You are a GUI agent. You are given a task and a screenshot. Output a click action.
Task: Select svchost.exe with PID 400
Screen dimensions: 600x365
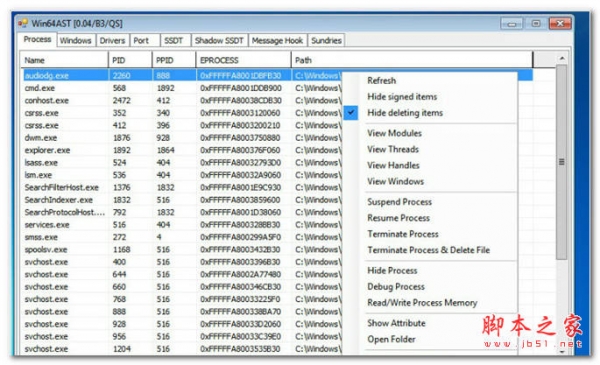[182, 262]
